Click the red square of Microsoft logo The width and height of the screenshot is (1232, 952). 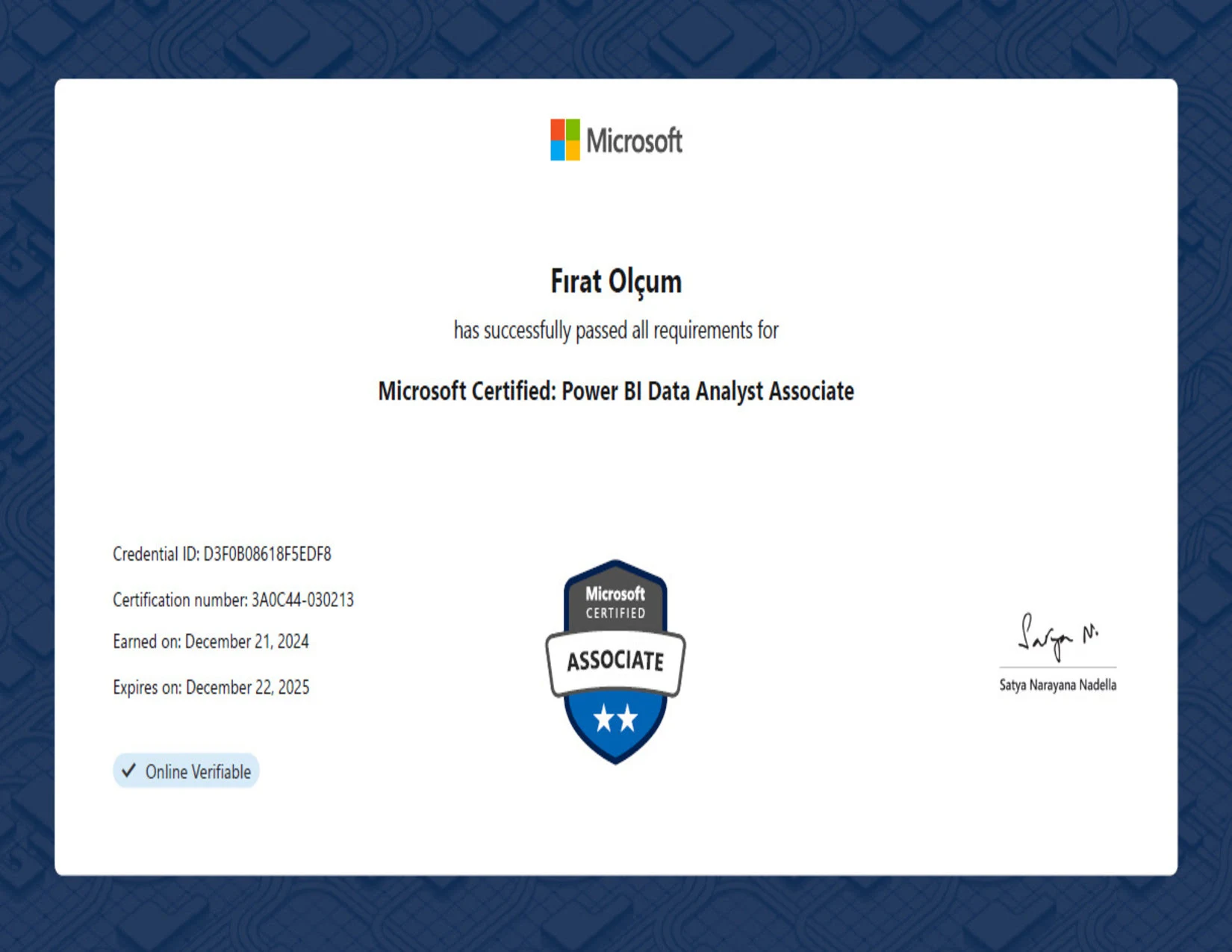coord(558,129)
